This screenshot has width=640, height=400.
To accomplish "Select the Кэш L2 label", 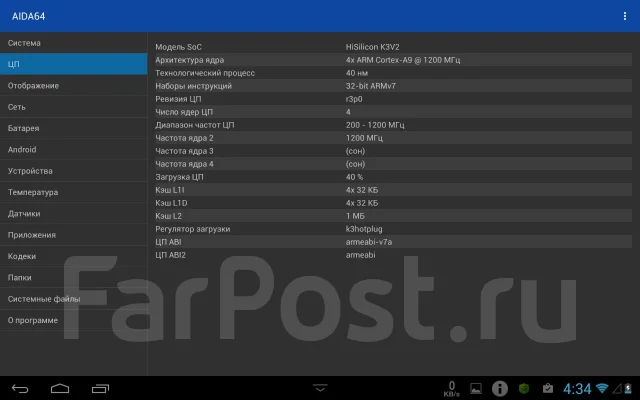I will point(168,216).
